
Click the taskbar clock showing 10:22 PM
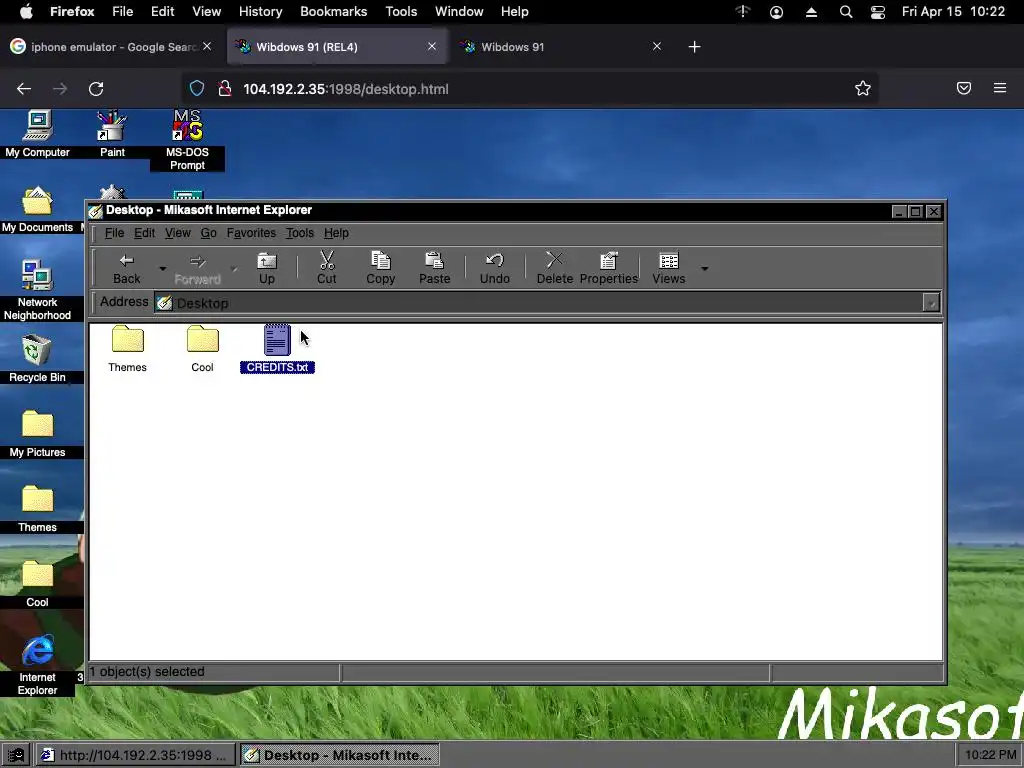(x=990, y=755)
